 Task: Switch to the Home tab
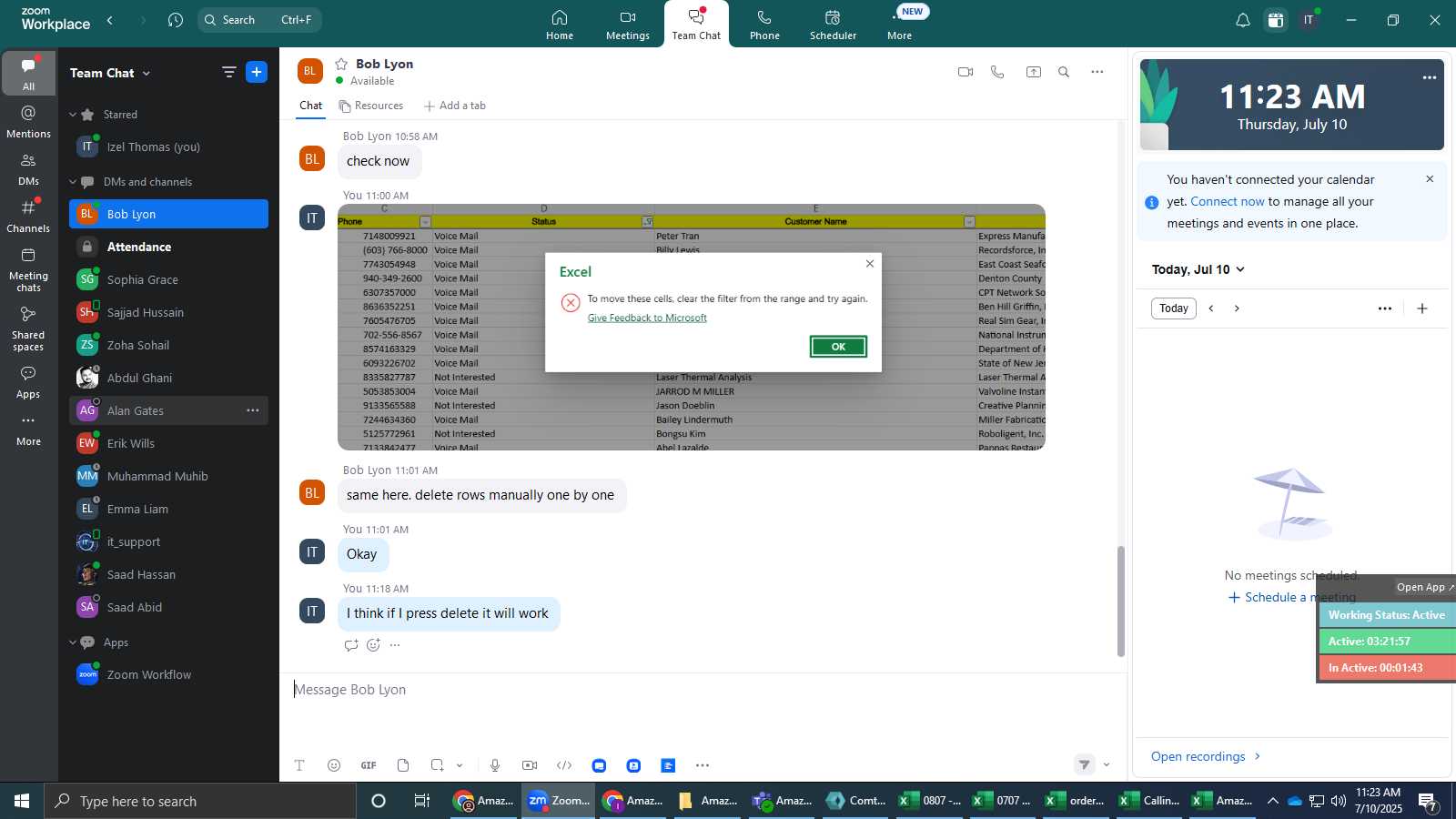(x=560, y=25)
